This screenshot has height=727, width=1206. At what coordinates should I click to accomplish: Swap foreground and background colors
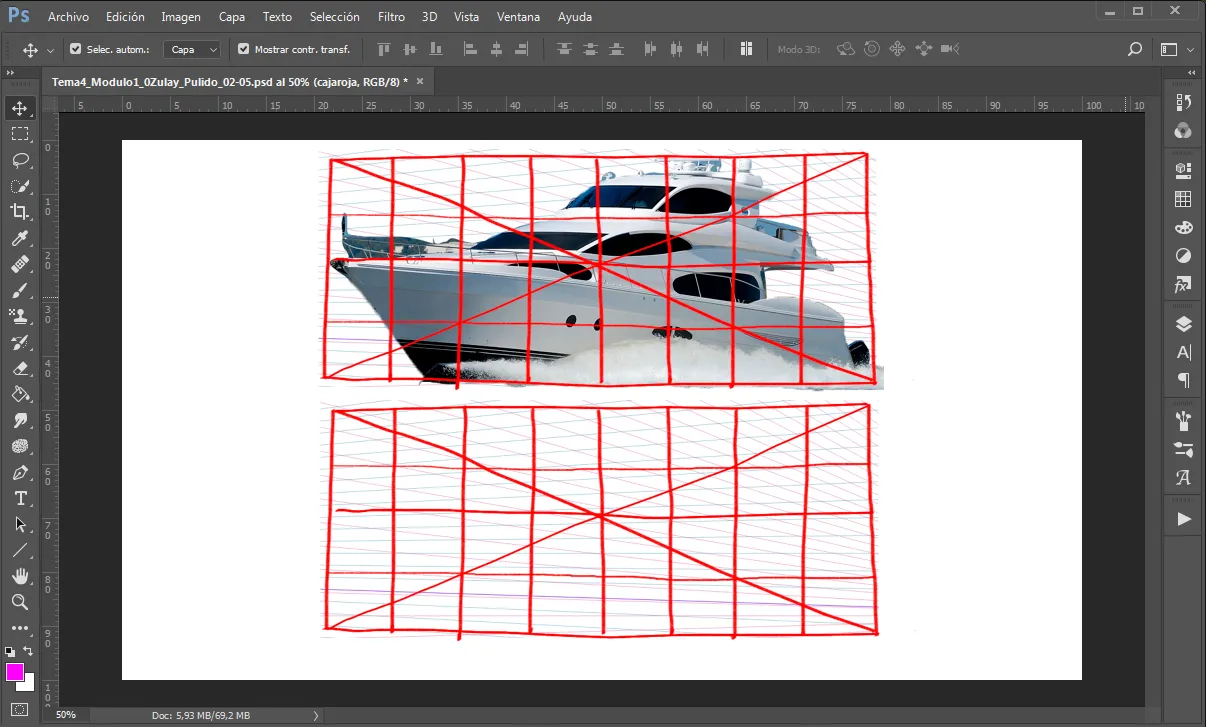(29, 651)
